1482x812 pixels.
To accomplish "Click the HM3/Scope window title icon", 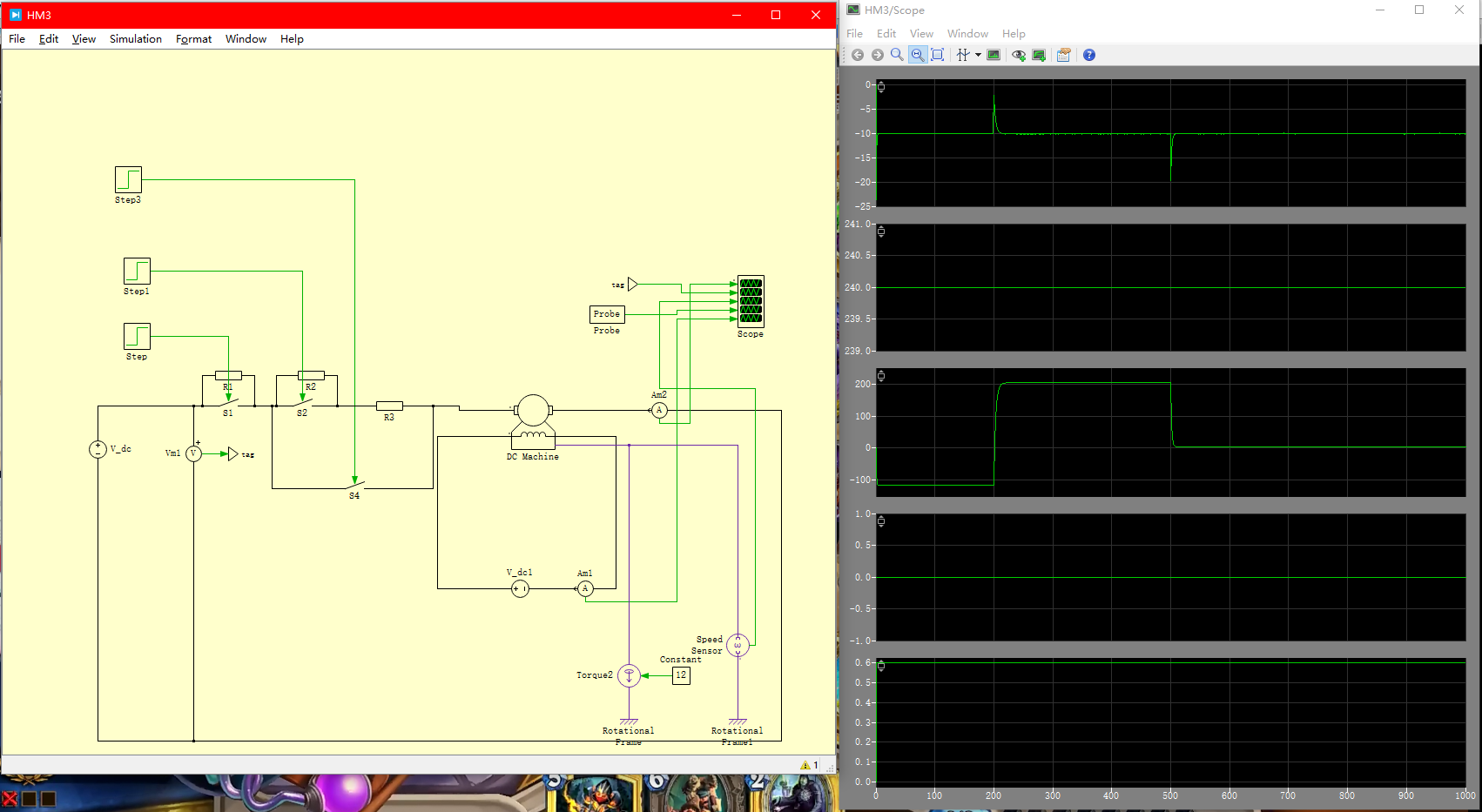I will tap(853, 10).
